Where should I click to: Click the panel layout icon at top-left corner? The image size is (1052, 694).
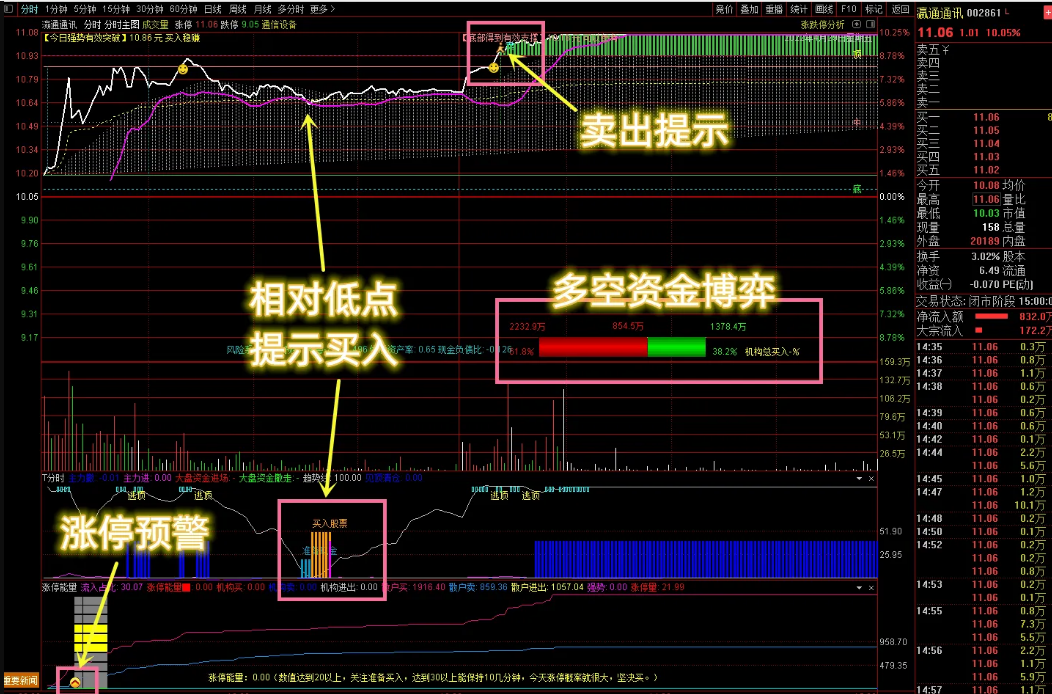coord(8,9)
